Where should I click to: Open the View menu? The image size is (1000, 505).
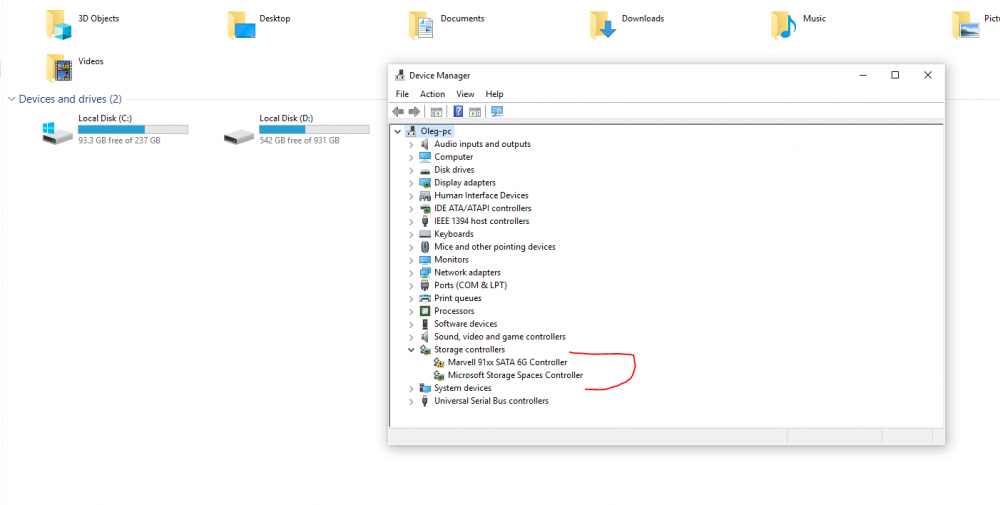click(x=465, y=94)
